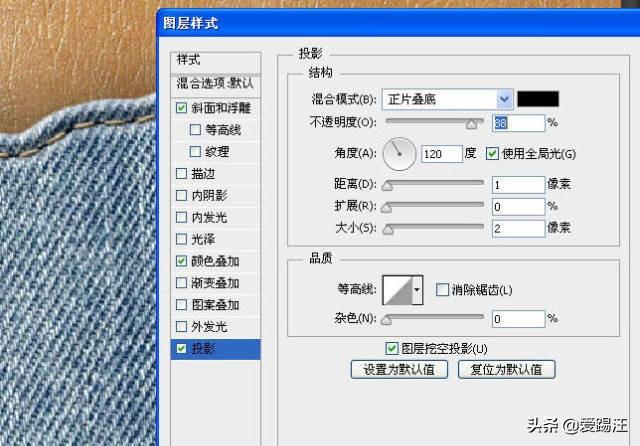Uncheck the 投影 style checkbox
640x446 pixels.
point(181,348)
